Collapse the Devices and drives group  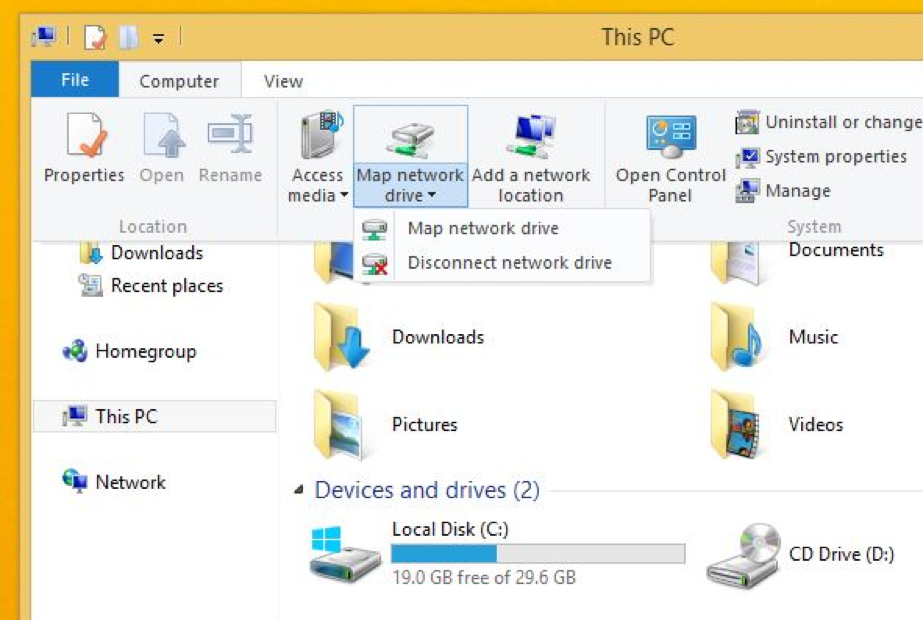(299, 489)
